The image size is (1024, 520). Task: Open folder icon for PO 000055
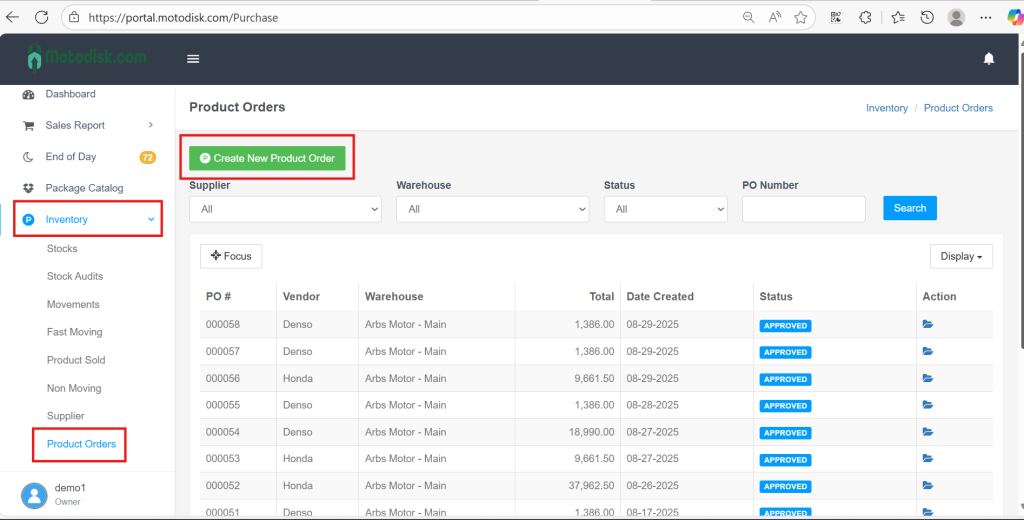(x=928, y=405)
